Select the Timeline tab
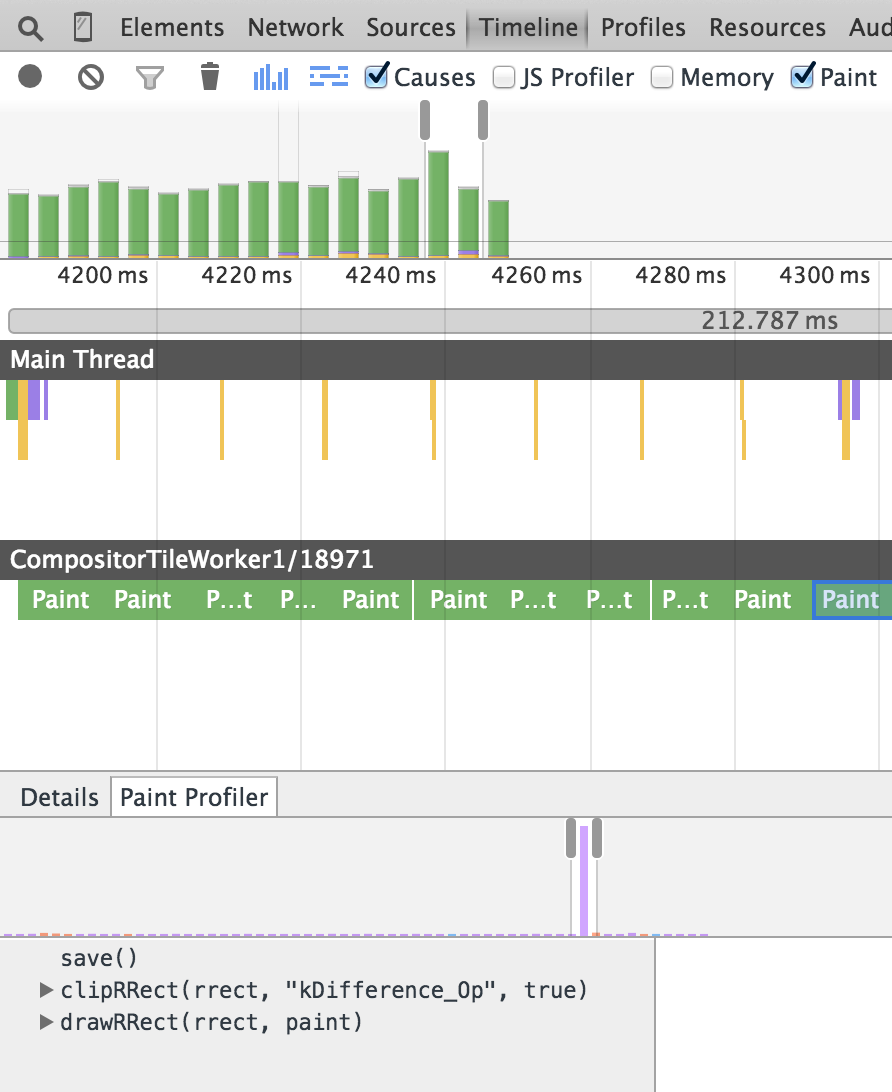The width and height of the screenshot is (892, 1092). [528, 27]
